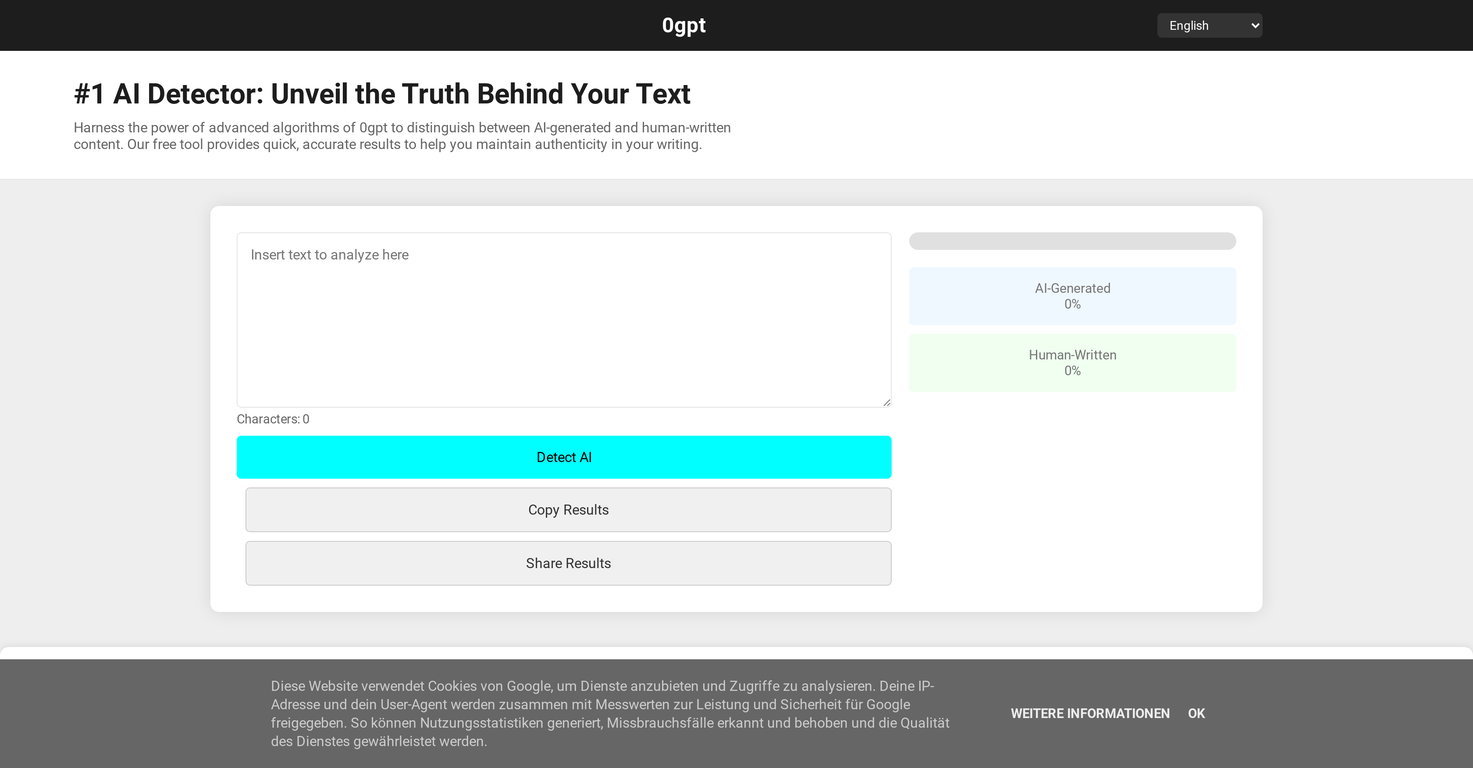Select the AI-Generated result box

coord(1072,296)
